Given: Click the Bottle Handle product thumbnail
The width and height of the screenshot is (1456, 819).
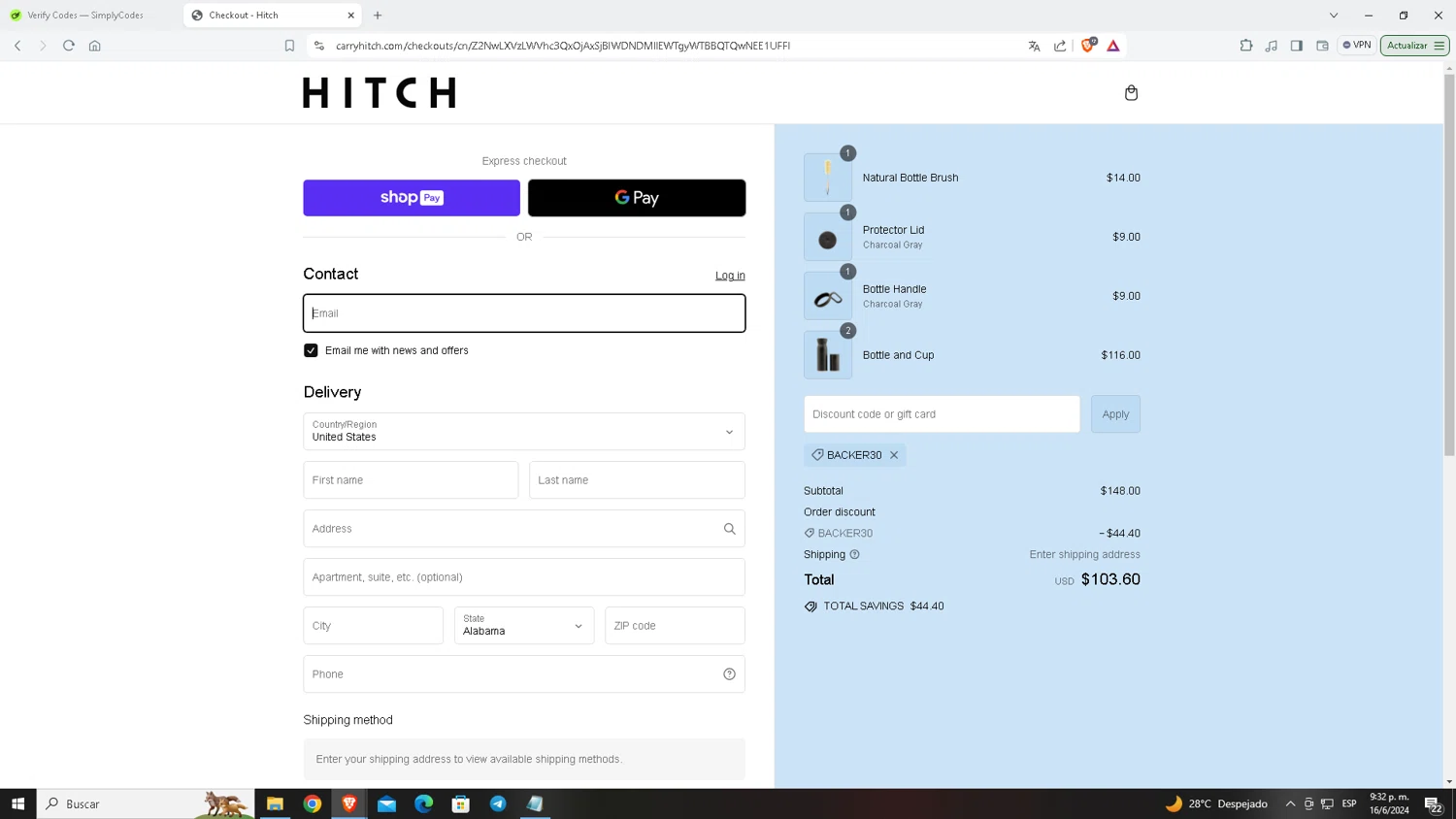Looking at the screenshot, I should click(828, 296).
